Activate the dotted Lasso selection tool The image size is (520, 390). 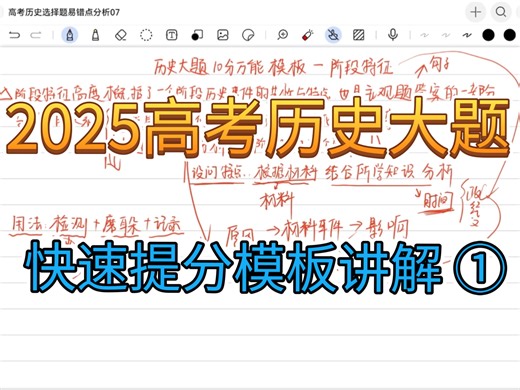146,35
